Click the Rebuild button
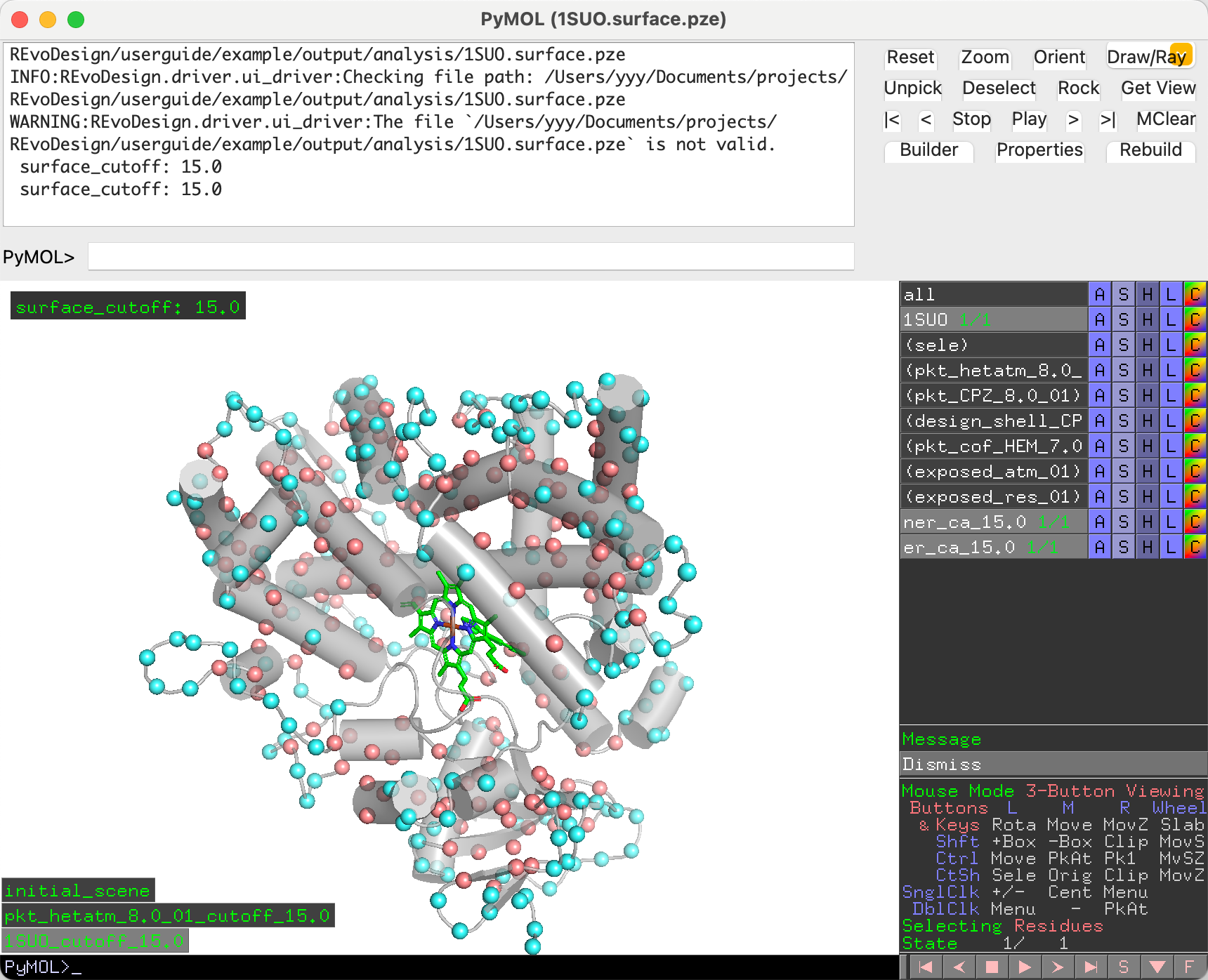Image resolution: width=1208 pixels, height=980 pixels. tap(1150, 150)
